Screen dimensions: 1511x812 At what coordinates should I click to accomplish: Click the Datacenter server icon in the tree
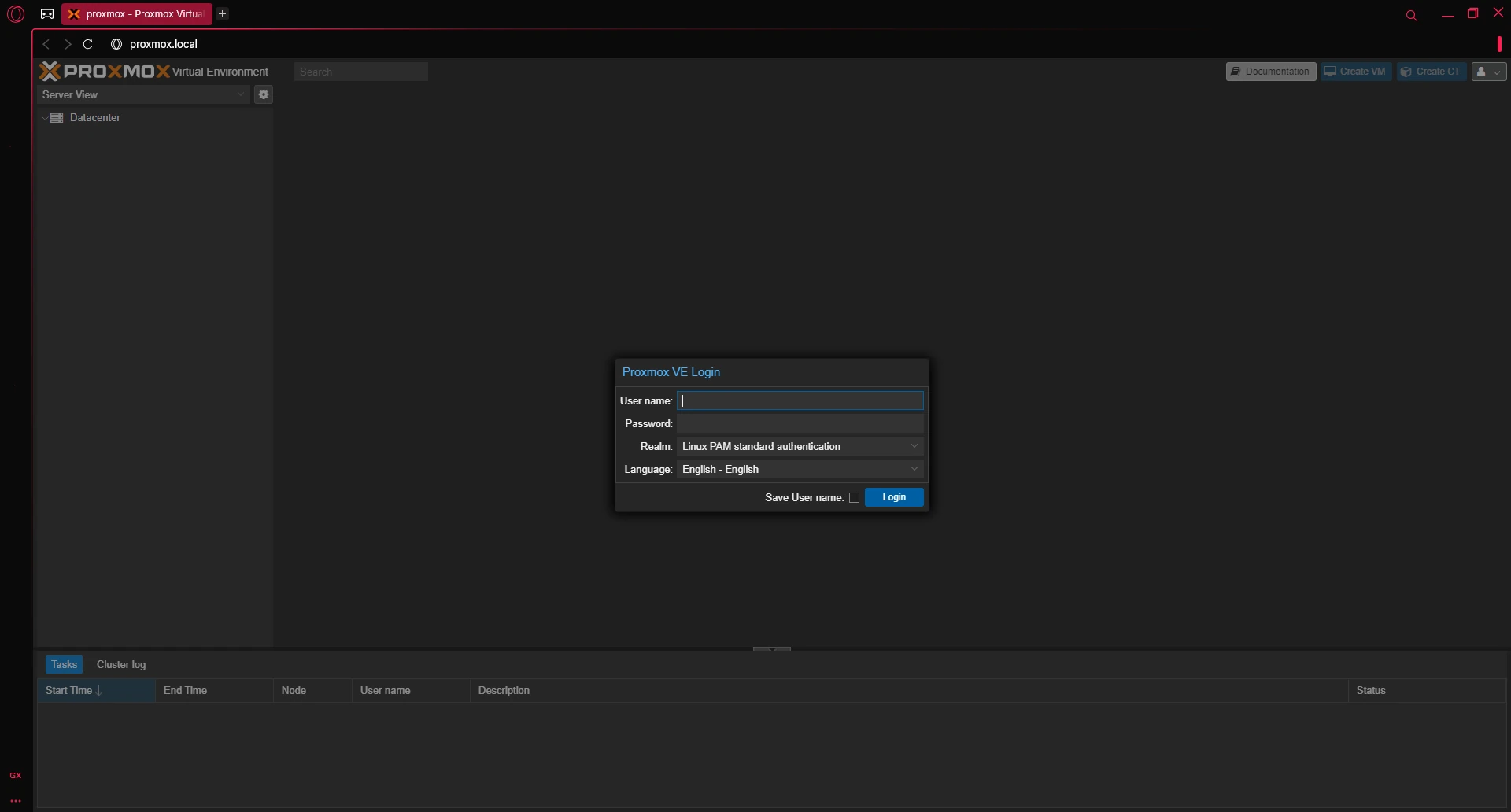click(x=57, y=117)
